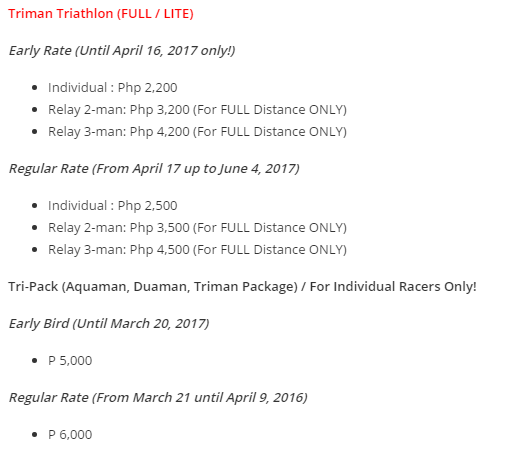The width and height of the screenshot is (532, 453).
Task: Click the bullet before P 6,000
Action: [34, 435]
